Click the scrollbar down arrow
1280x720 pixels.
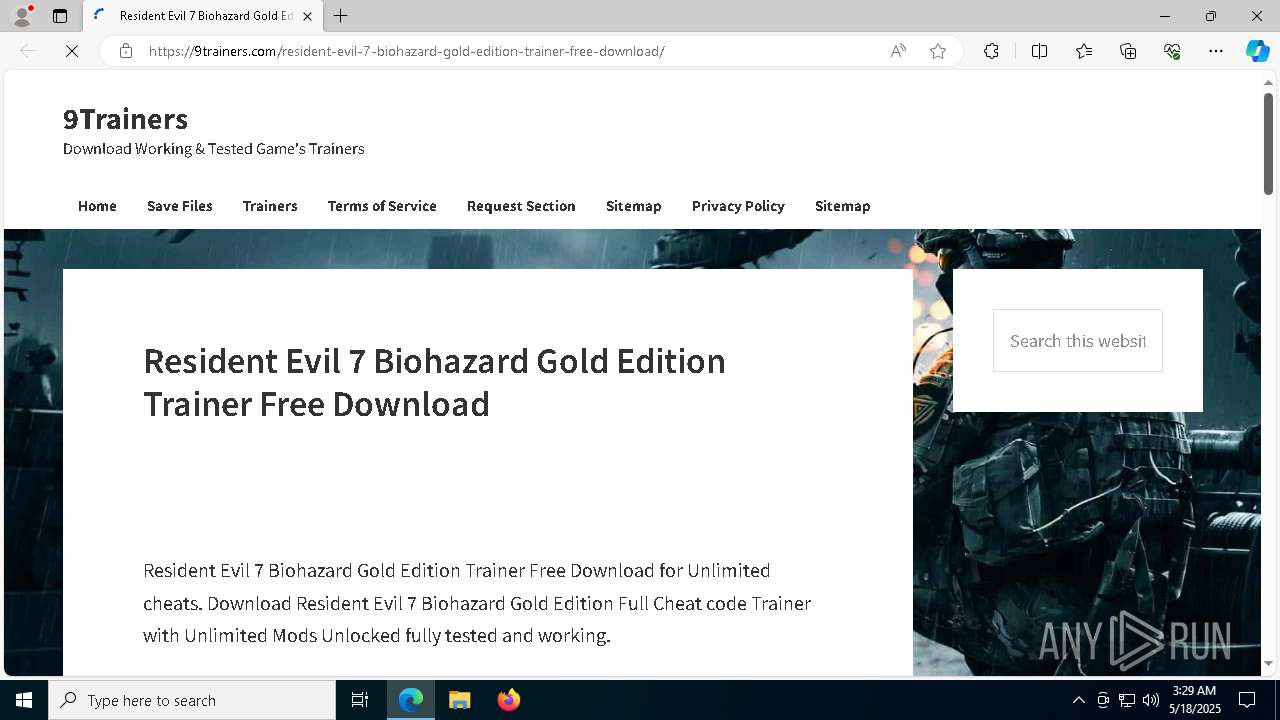click(x=1268, y=663)
